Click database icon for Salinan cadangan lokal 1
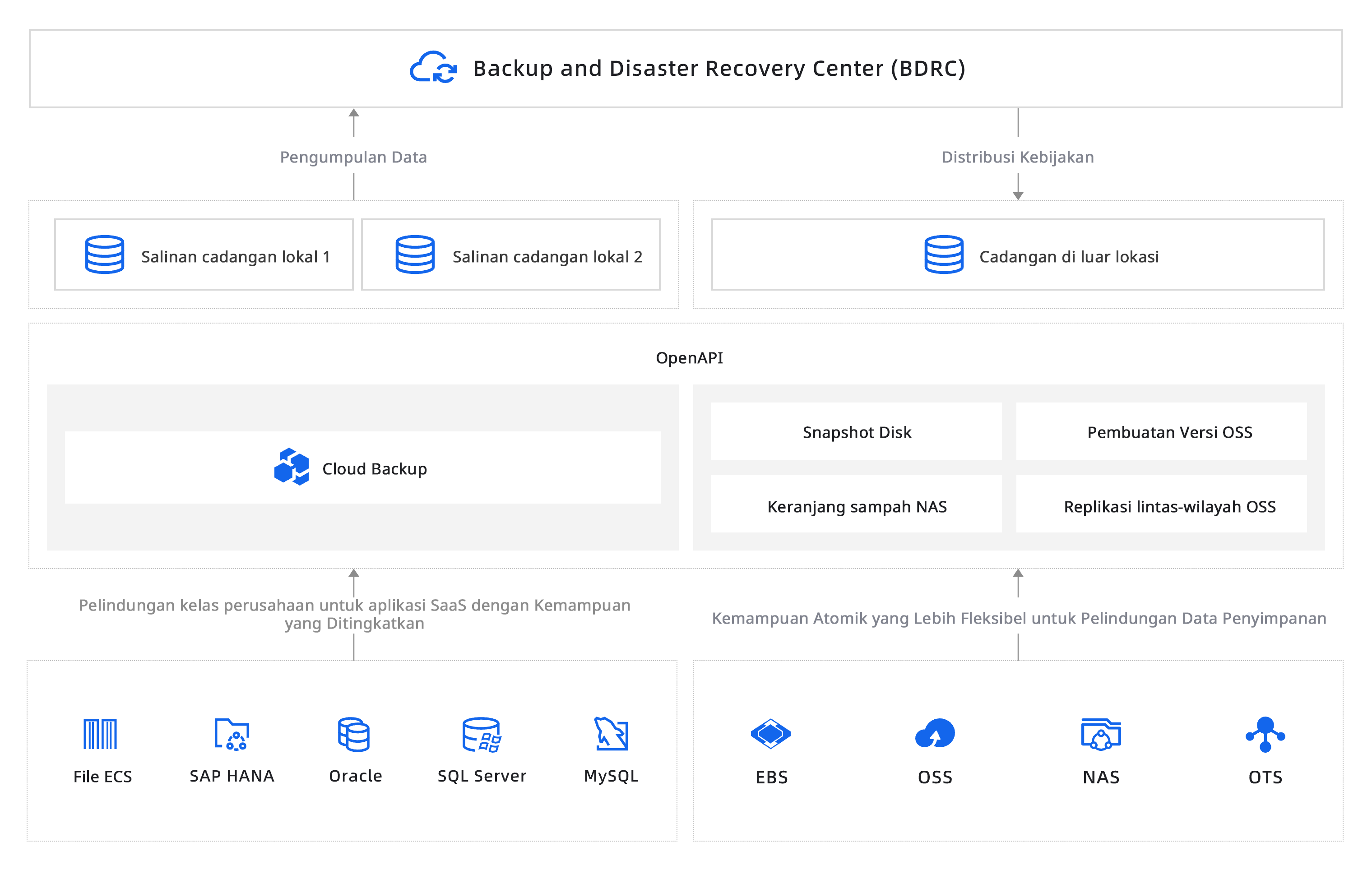Image resolution: width=1372 pixels, height=870 pixels. tap(105, 255)
